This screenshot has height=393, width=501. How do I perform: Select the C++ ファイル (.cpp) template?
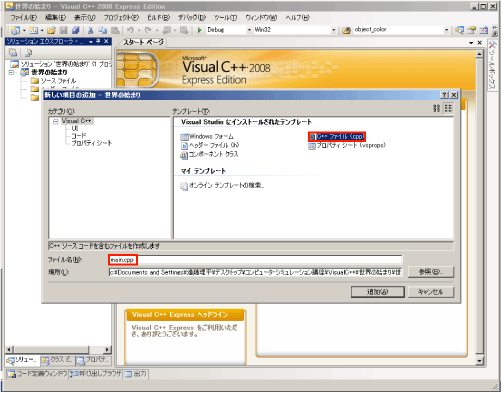tap(337, 136)
